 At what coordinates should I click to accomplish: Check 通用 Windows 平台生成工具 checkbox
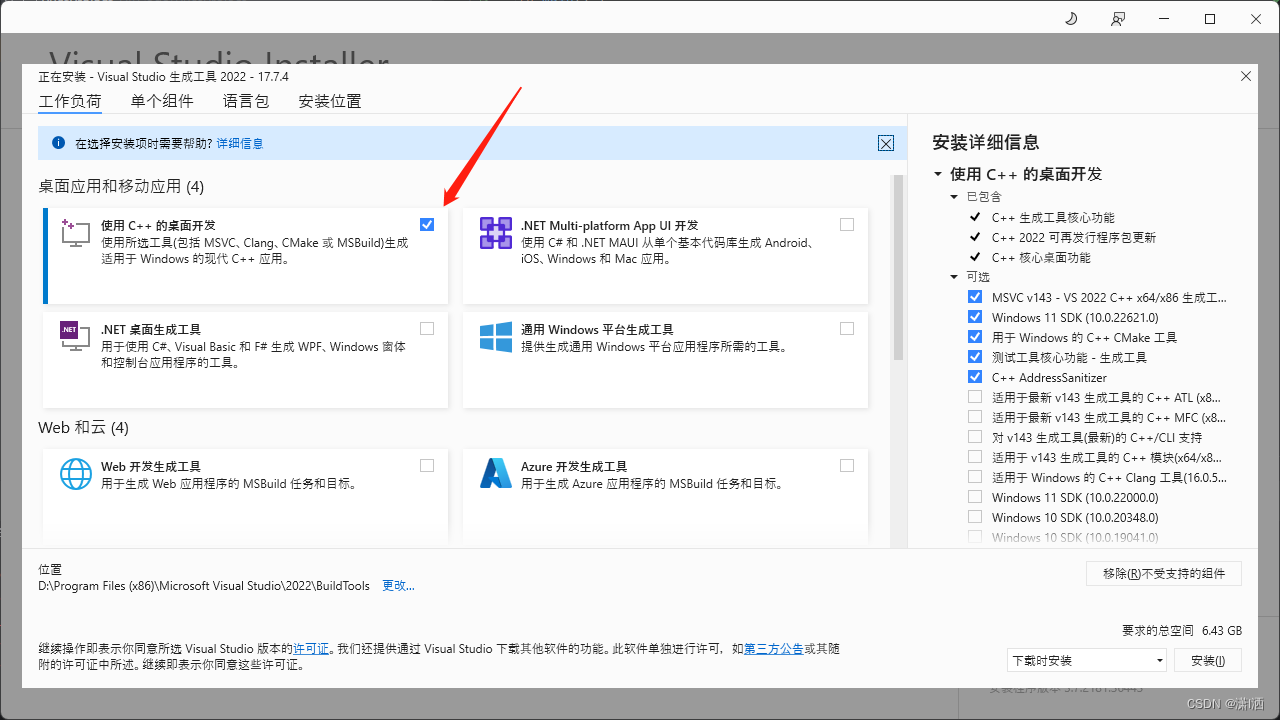point(847,328)
